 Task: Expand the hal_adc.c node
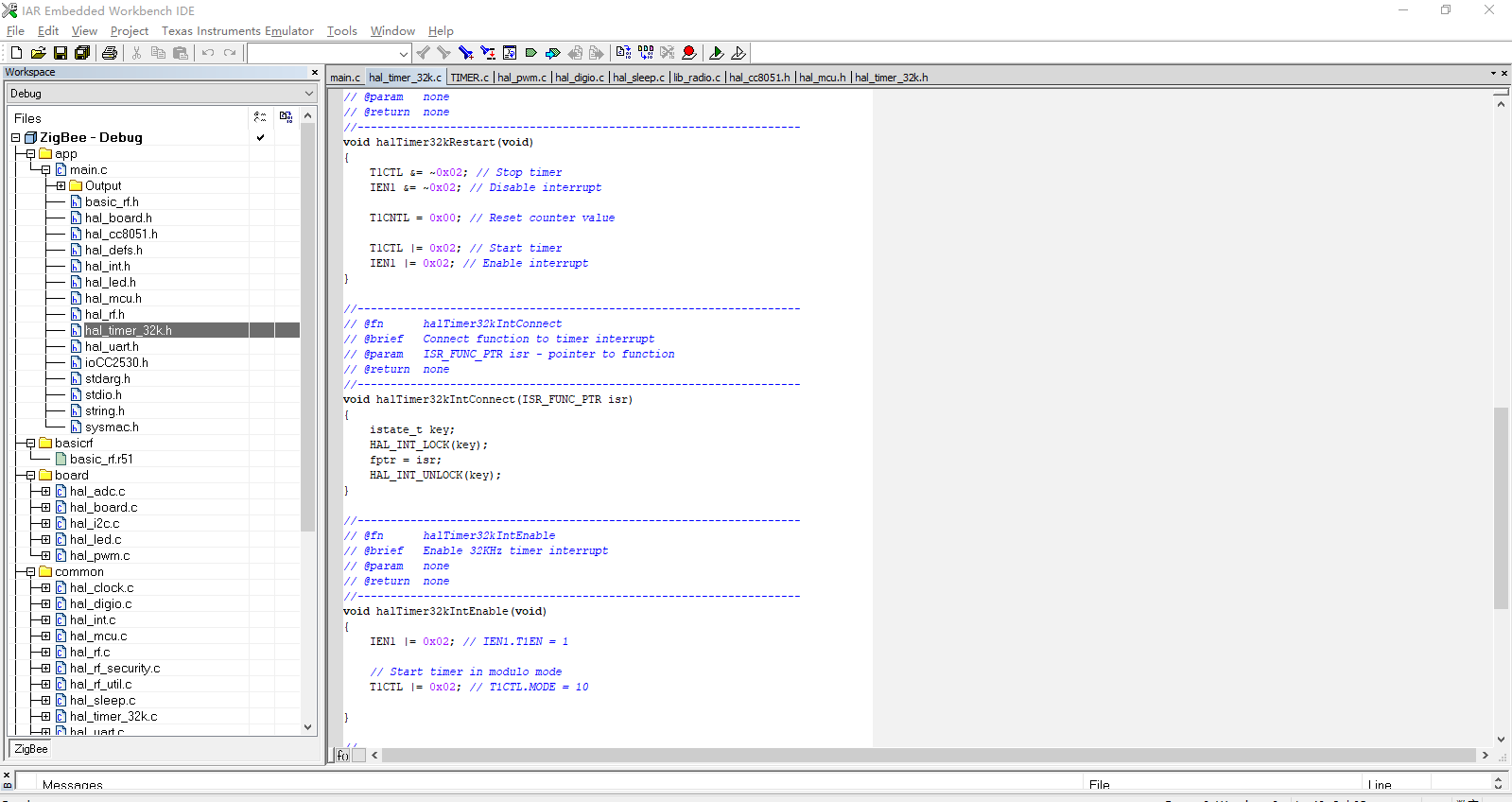[45, 492]
